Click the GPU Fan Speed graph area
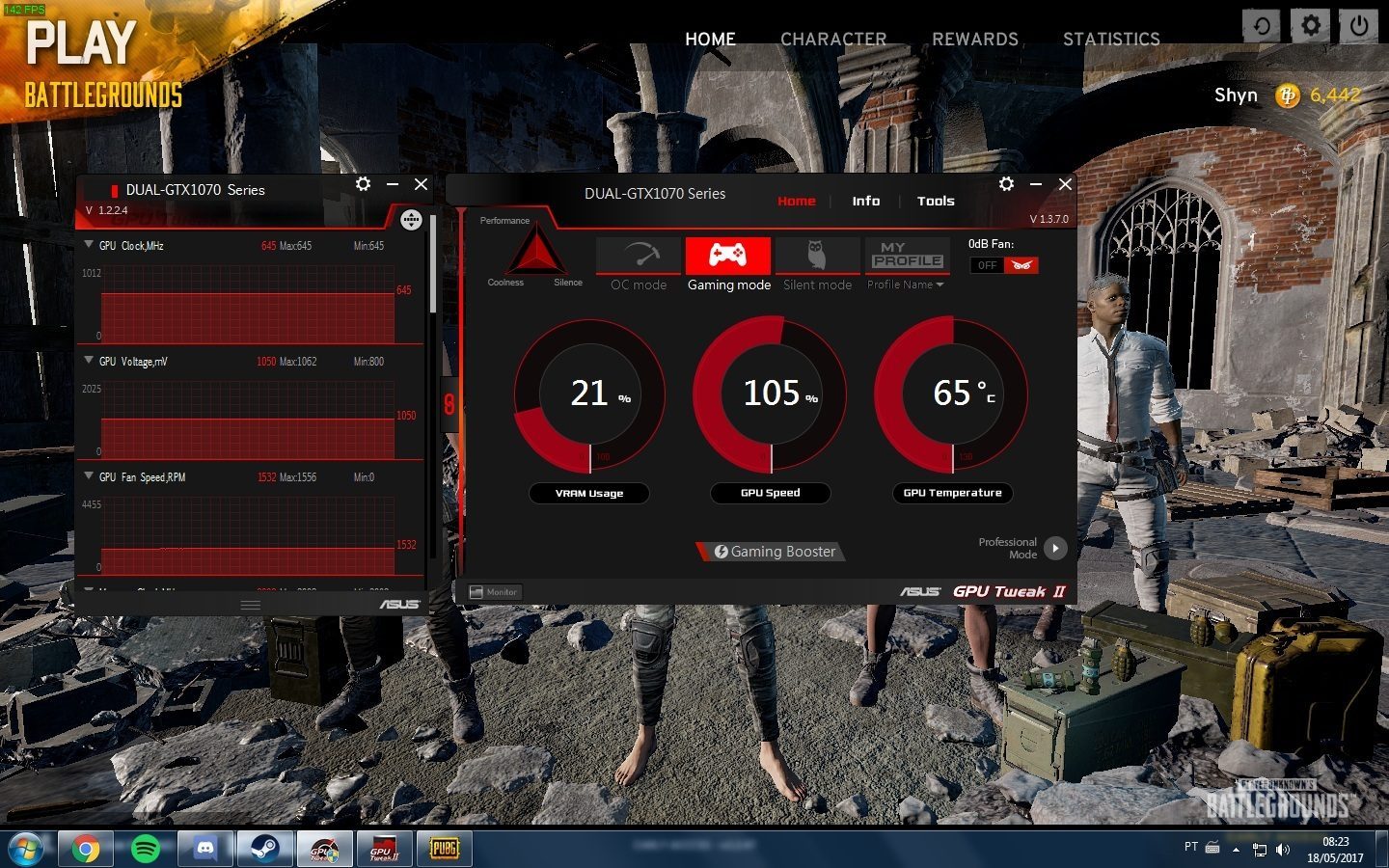Screen dimensions: 1389x868 (x=248, y=535)
